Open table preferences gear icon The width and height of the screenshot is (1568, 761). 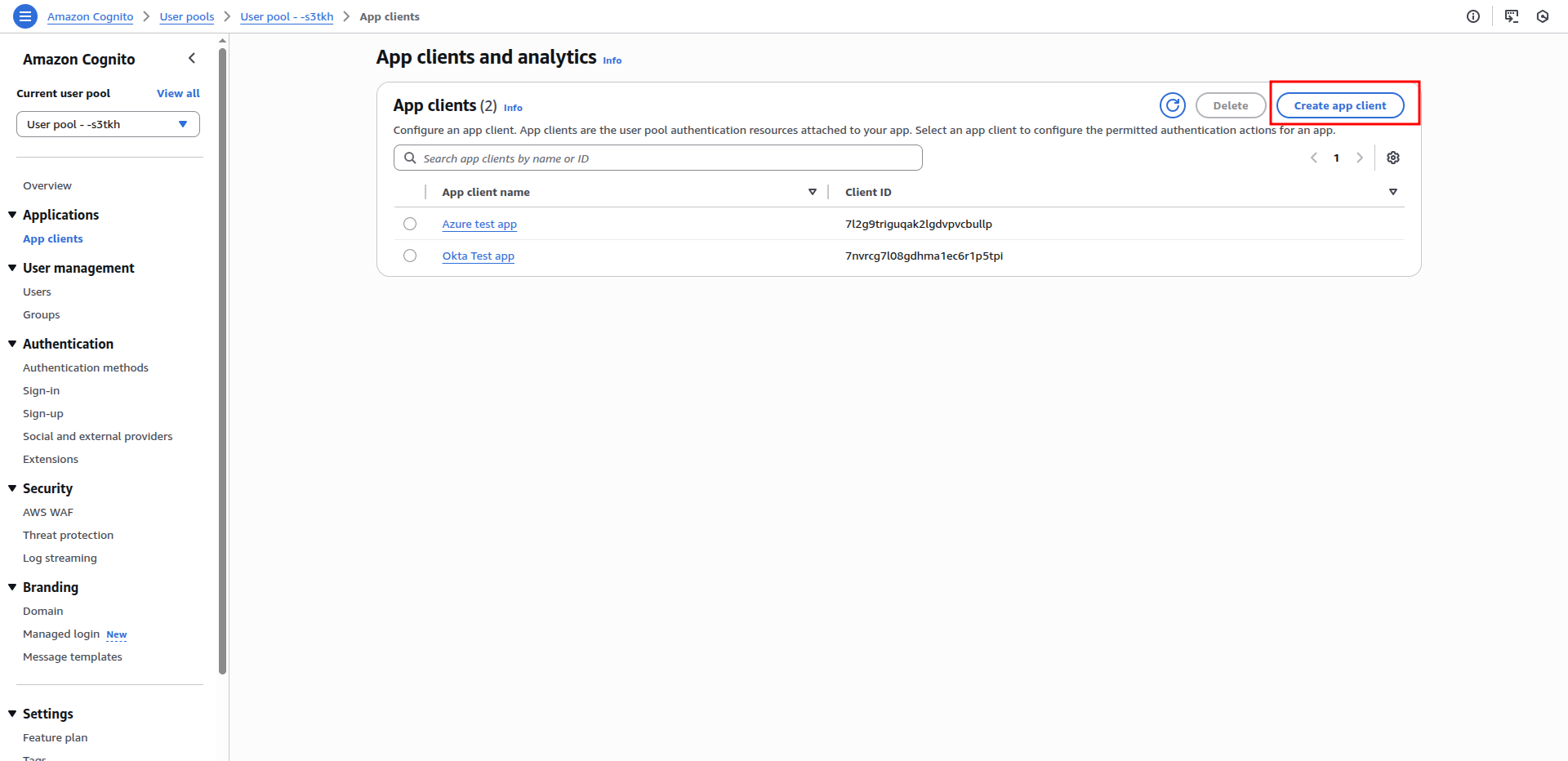pyautogui.click(x=1393, y=158)
